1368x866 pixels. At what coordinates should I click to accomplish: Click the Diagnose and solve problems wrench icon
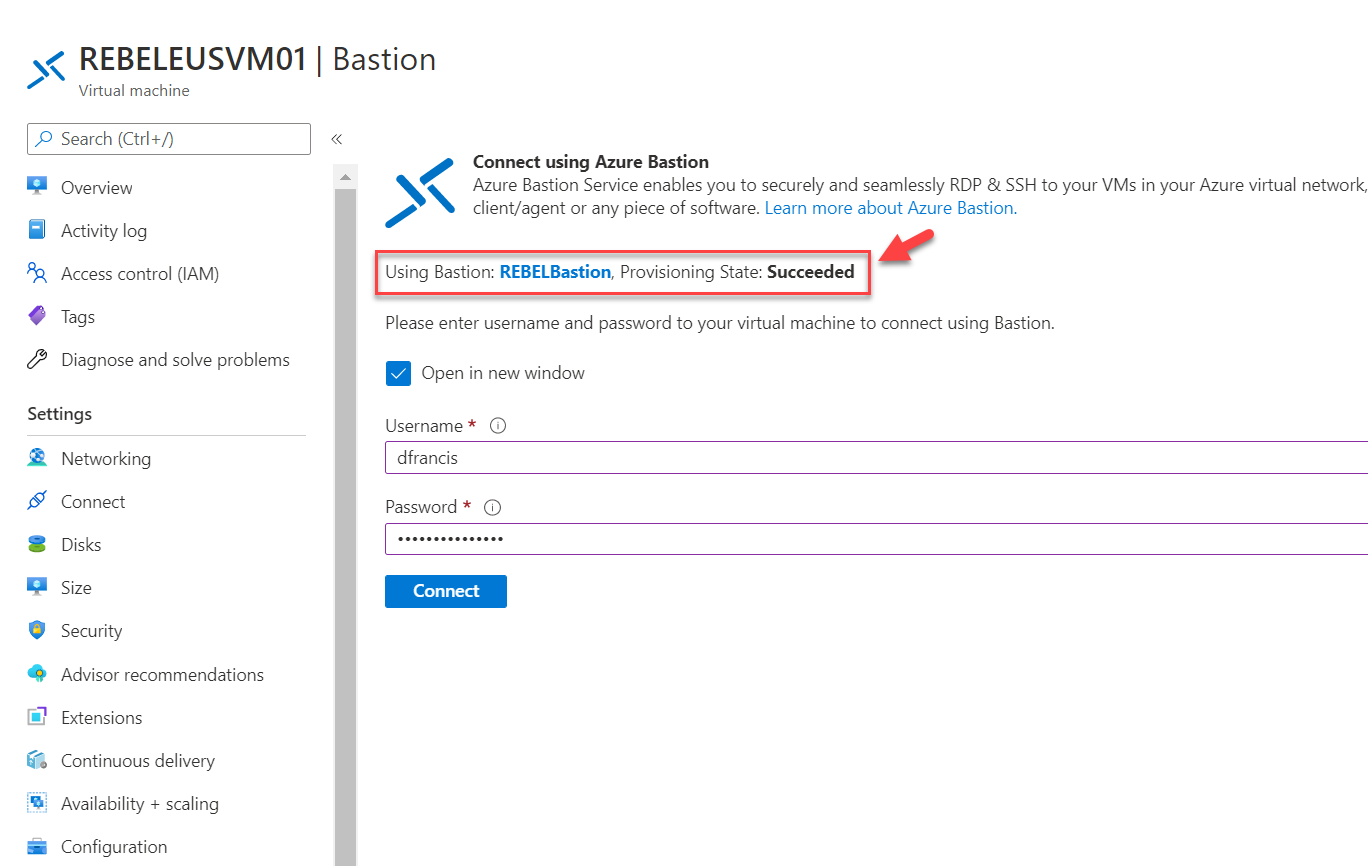(x=37, y=359)
